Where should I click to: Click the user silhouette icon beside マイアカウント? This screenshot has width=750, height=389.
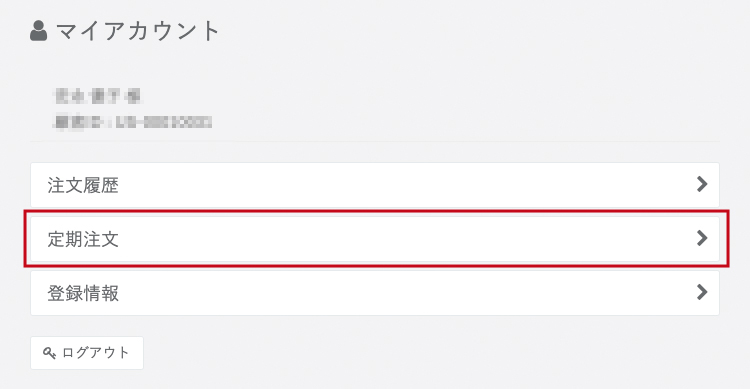click(38, 31)
